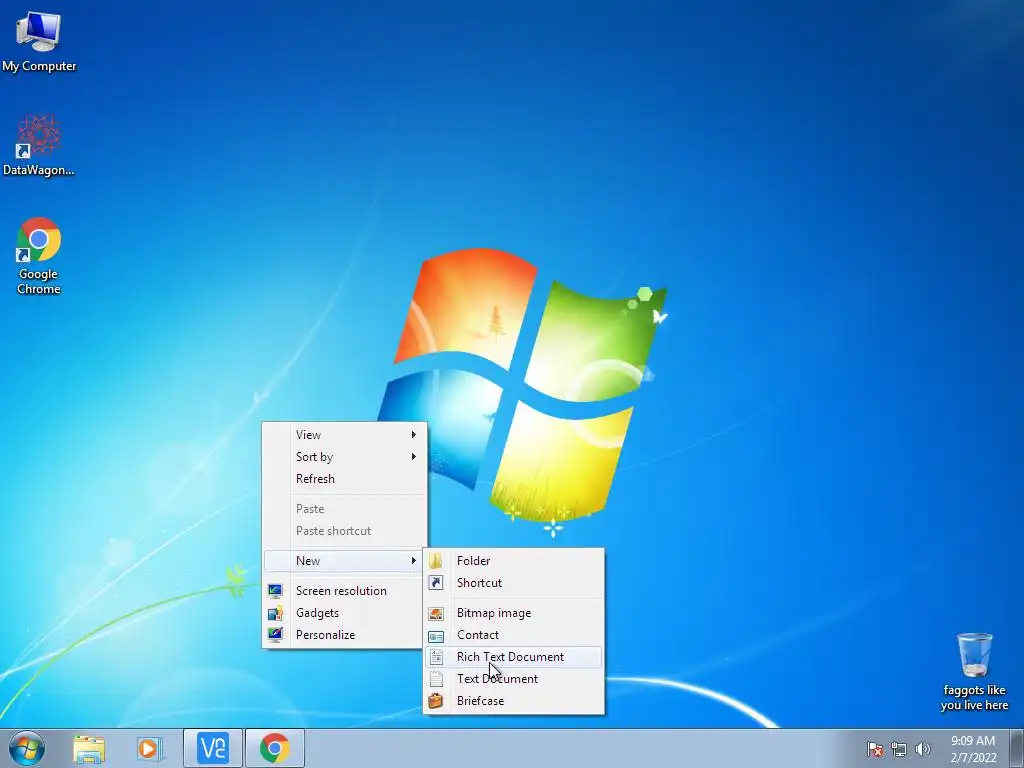Screen dimensions: 1024x768
Task: Select the DataWagon shortcut icon
Action: coord(39,146)
